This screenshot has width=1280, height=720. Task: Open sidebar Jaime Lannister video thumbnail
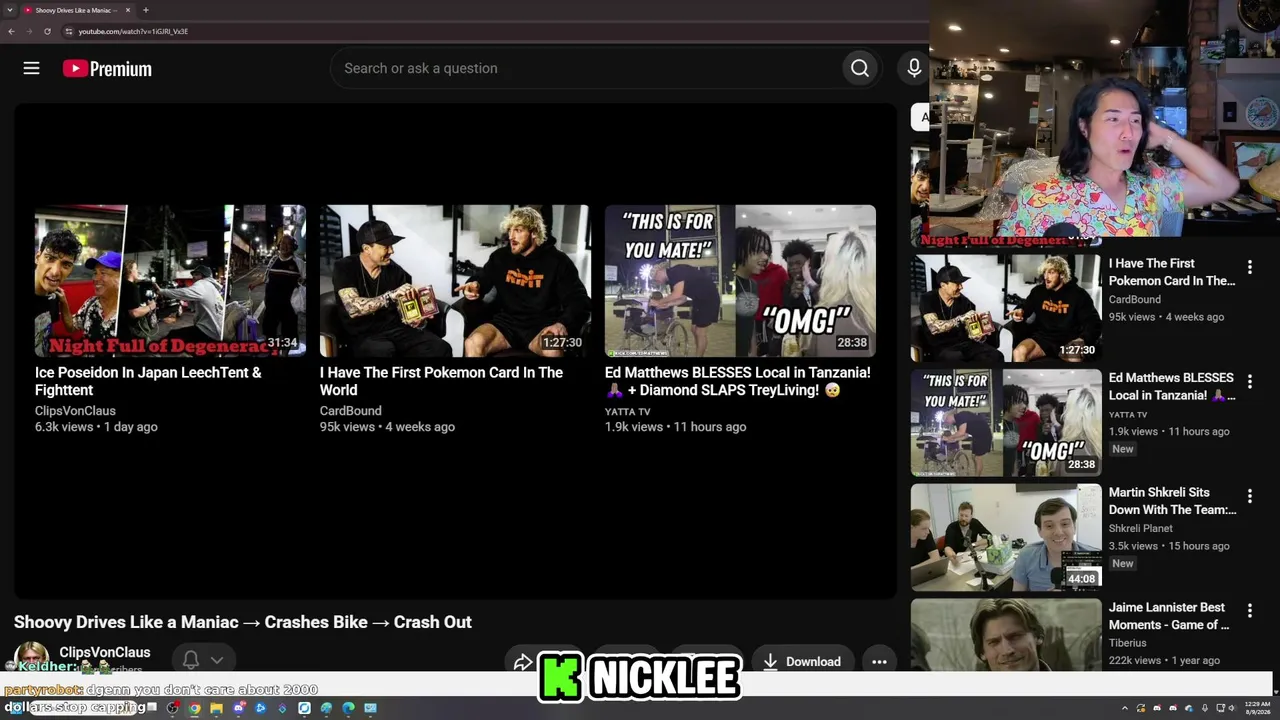pyautogui.click(x=1005, y=635)
